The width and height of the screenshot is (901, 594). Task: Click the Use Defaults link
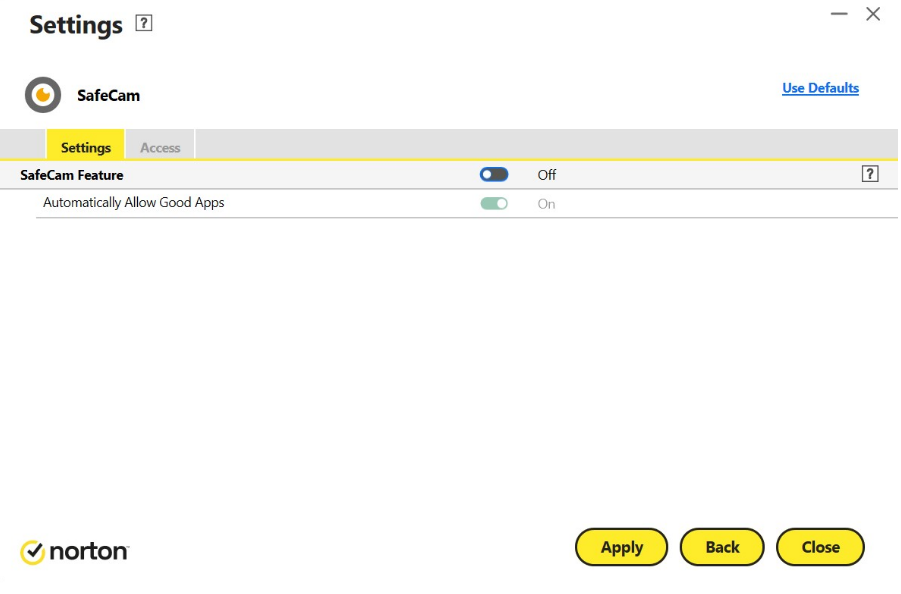821,88
